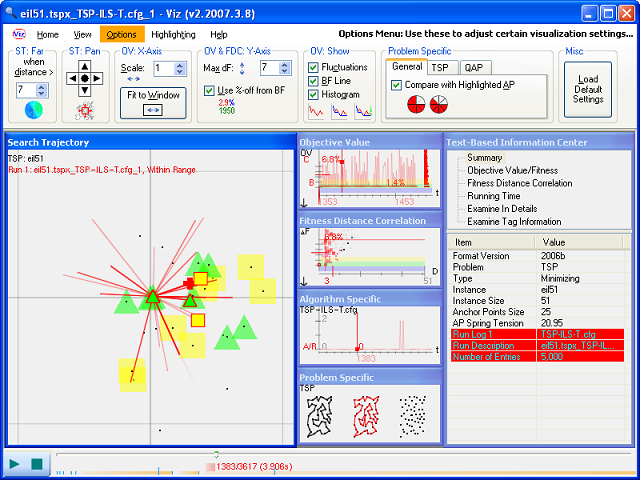
Task: Click the red fluctuations line chart icon
Action: click(316, 111)
